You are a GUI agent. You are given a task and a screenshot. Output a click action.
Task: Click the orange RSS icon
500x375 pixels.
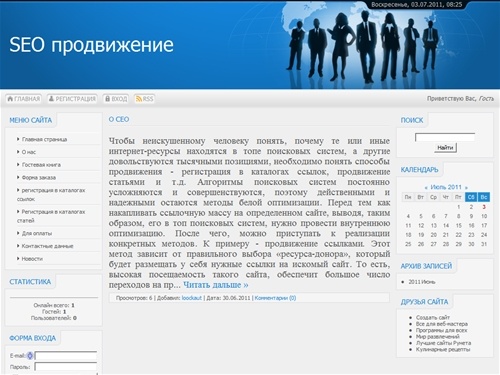click(139, 99)
